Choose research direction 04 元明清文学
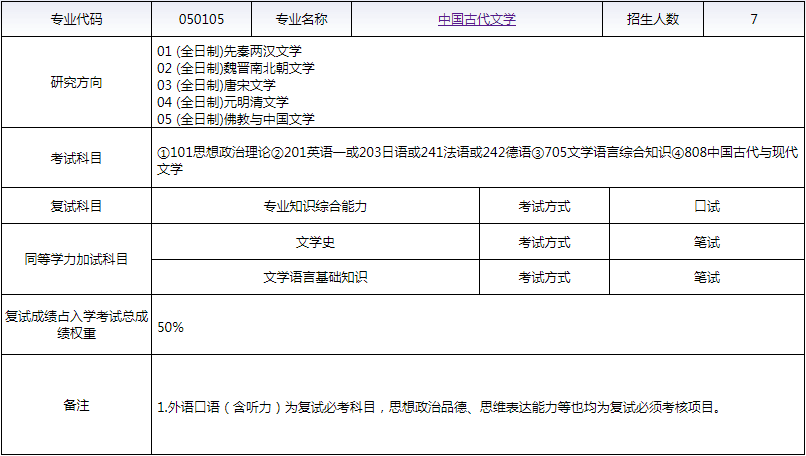The height and width of the screenshot is (456, 806). tap(223, 102)
